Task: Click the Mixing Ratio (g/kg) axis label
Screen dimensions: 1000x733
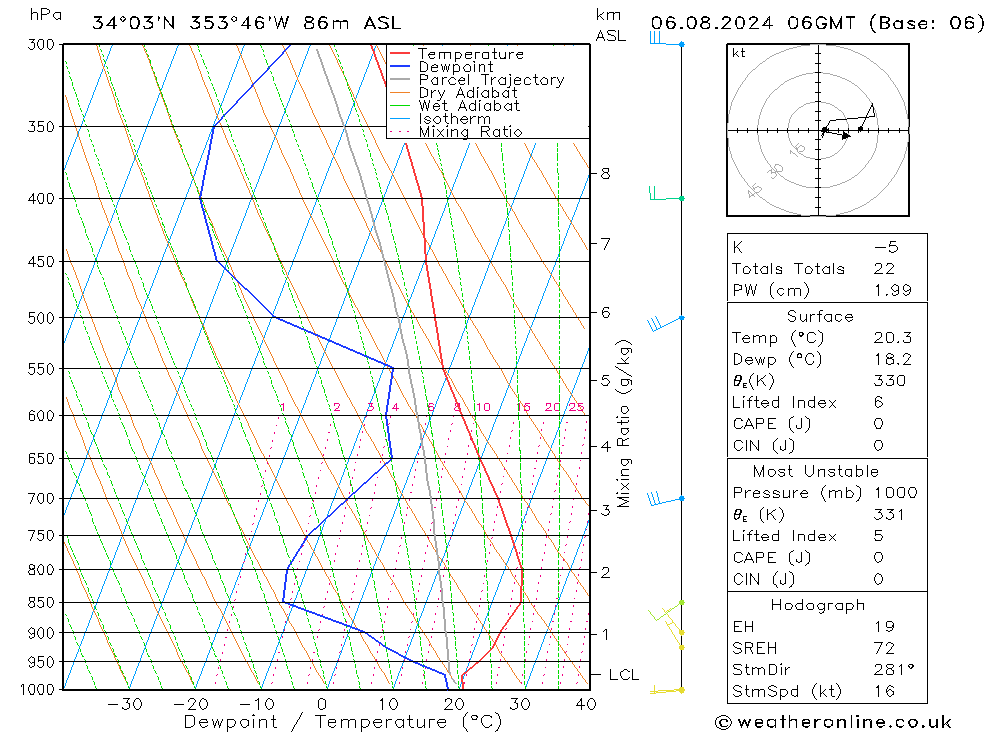Action: pyautogui.click(x=624, y=424)
